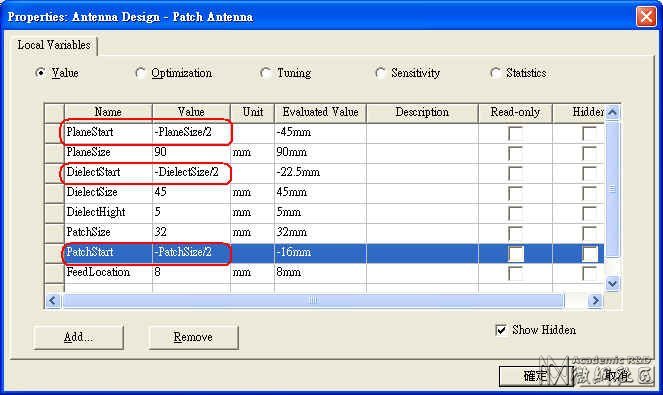This screenshot has height=395, width=663.
Task: Click the Name column header
Action: tap(108, 112)
